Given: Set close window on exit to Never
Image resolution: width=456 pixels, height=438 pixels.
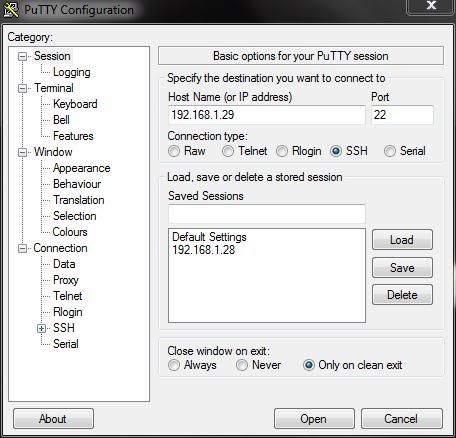Looking at the screenshot, I should tap(242, 365).
